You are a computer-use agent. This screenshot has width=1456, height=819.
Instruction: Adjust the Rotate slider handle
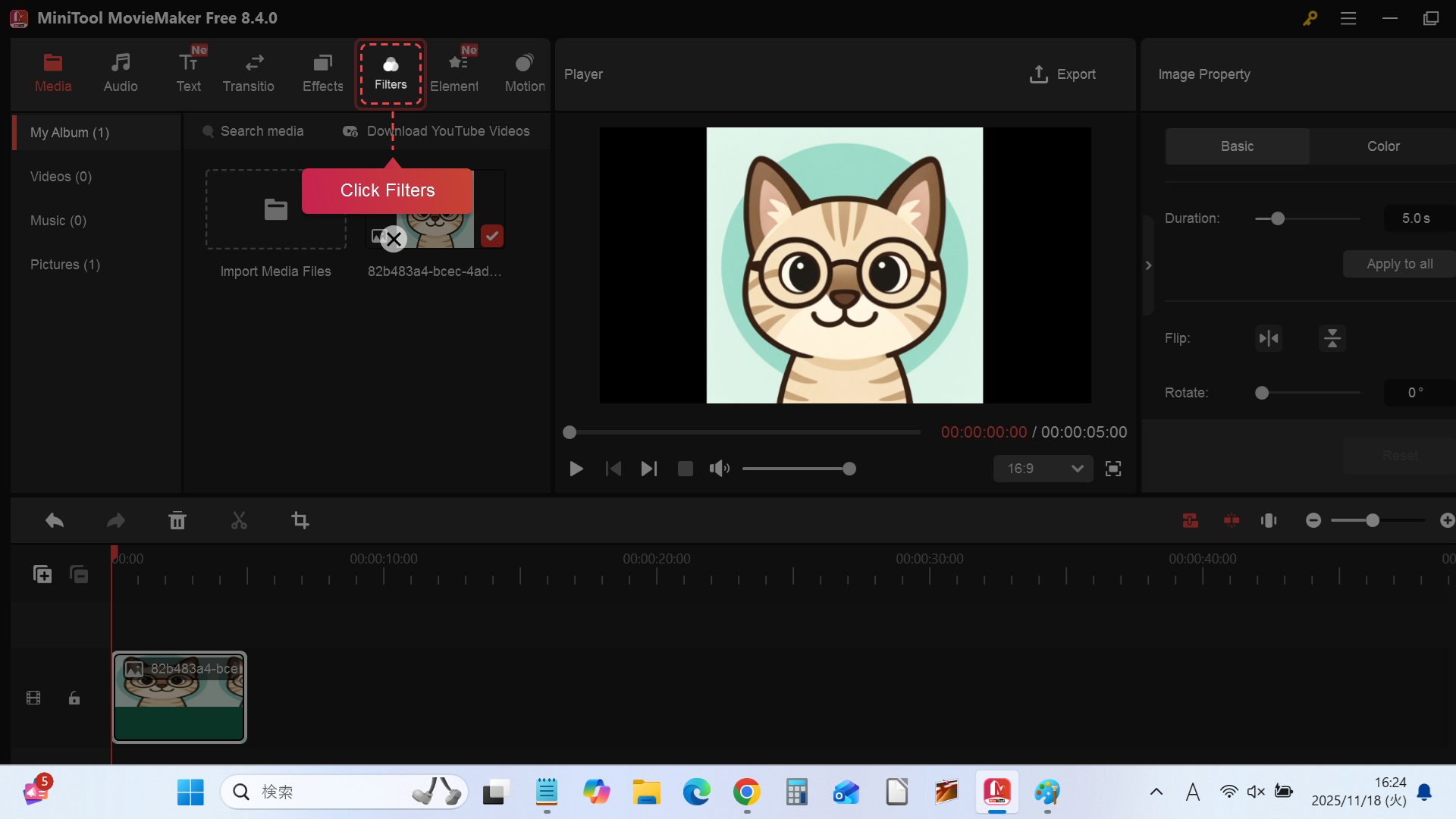pos(1262,393)
